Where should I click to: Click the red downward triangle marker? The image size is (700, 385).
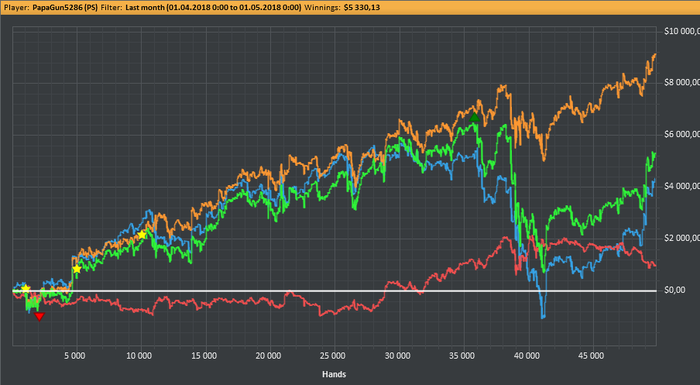pyautogui.click(x=39, y=317)
